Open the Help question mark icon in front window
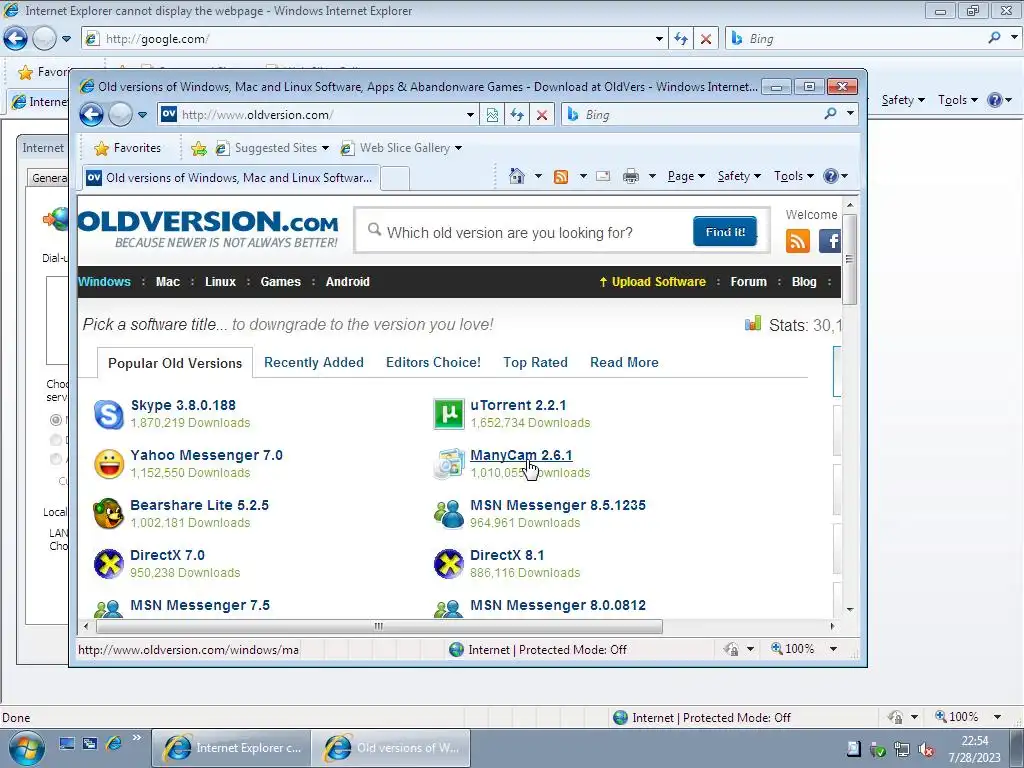Screen dimensions: 1024x768 coord(830,176)
